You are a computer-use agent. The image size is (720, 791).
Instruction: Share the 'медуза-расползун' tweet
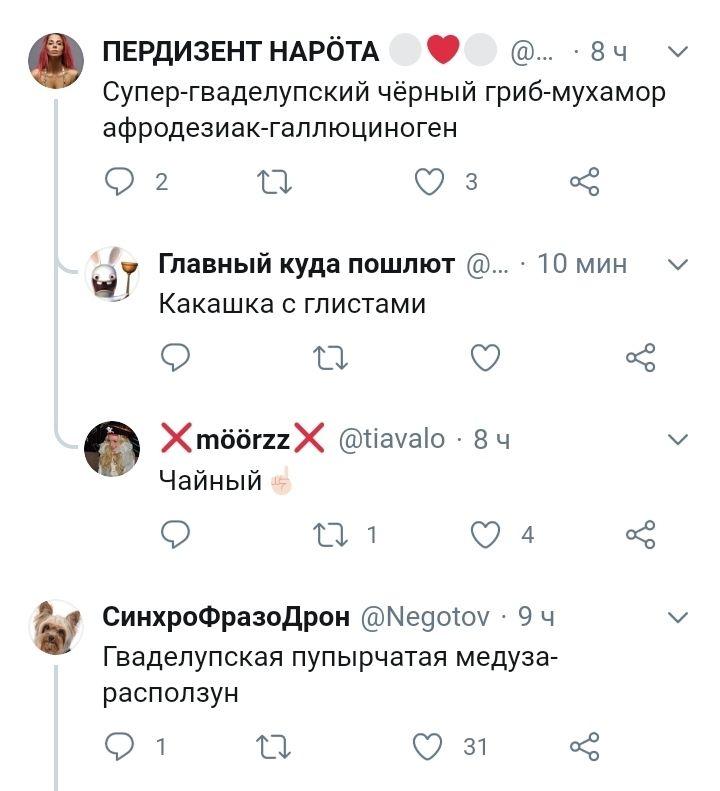tap(584, 746)
